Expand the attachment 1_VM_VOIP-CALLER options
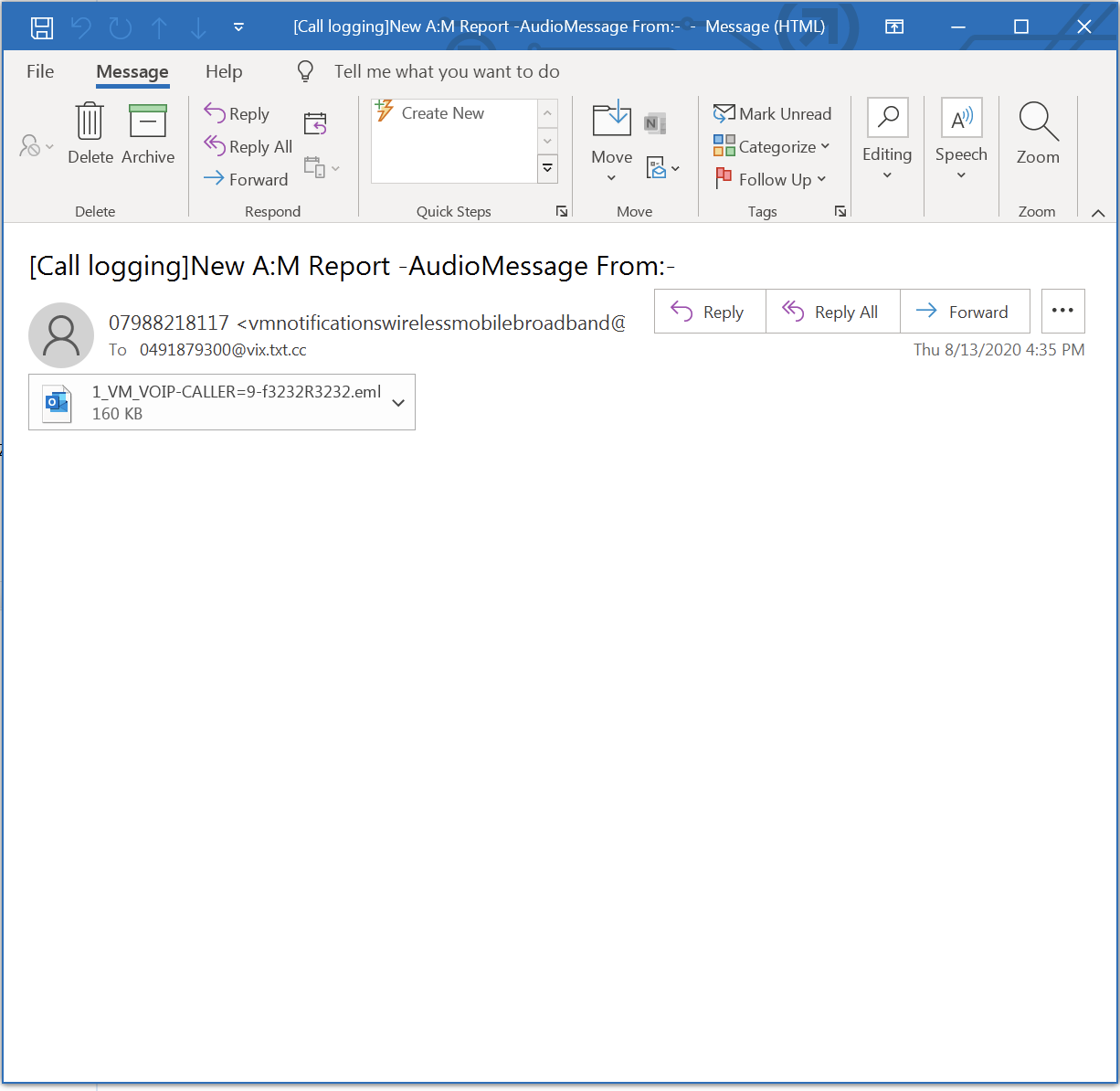Screen dimensions: 1120x1091 click(397, 402)
